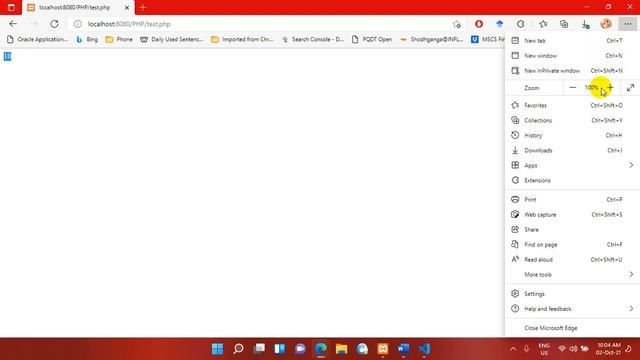Screen dimensions: 640x360
Task: Choose Share from the menu
Action: [572, 229]
